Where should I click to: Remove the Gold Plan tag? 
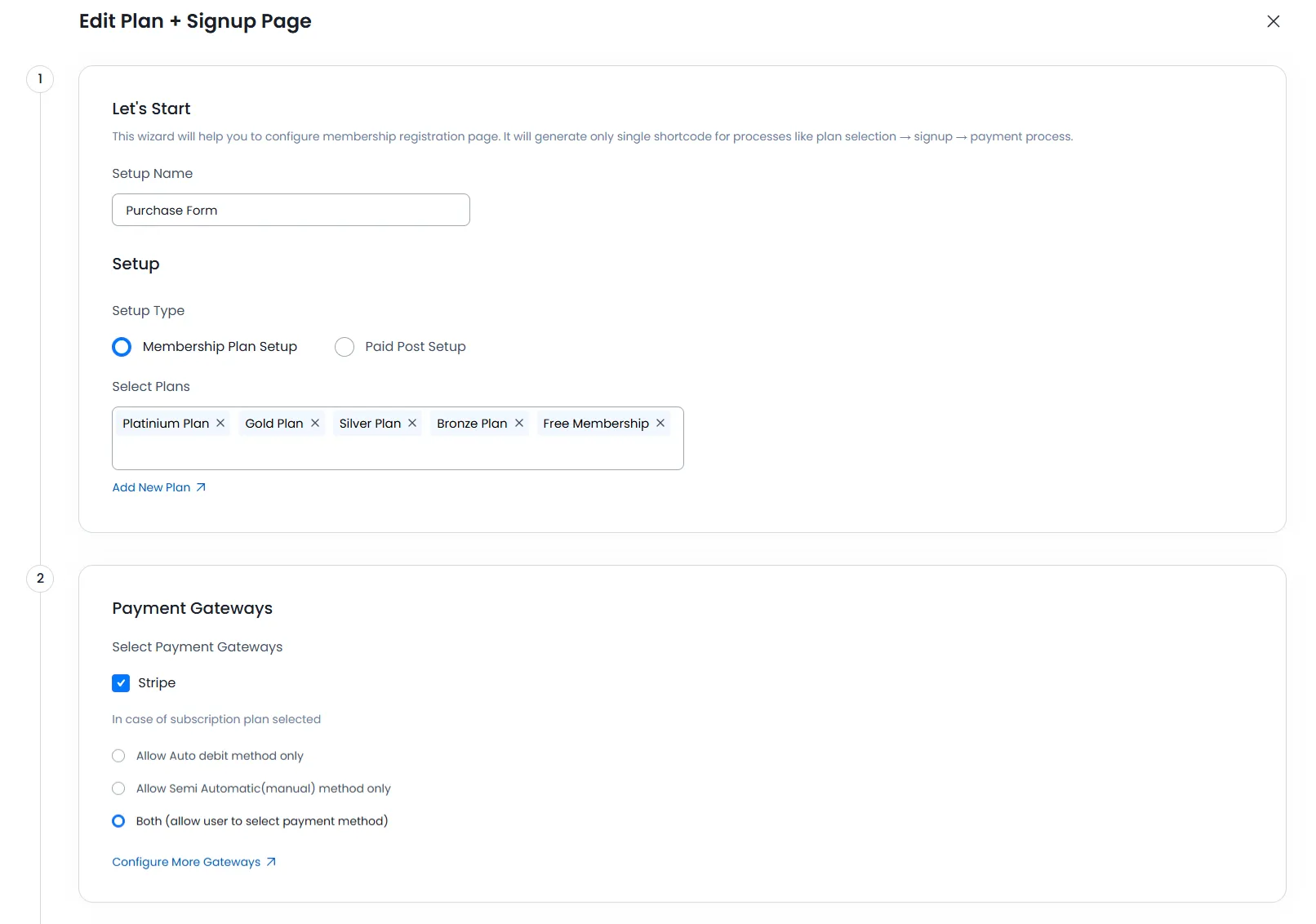(x=315, y=423)
